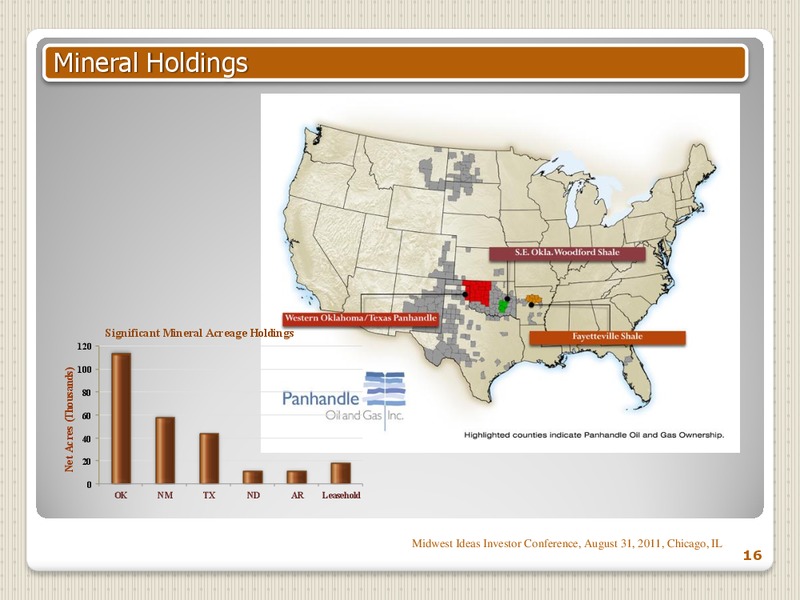Click the 'Western Oklahoma/Texas Panhandle' label
The image size is (800, 600).
point(361,318)
